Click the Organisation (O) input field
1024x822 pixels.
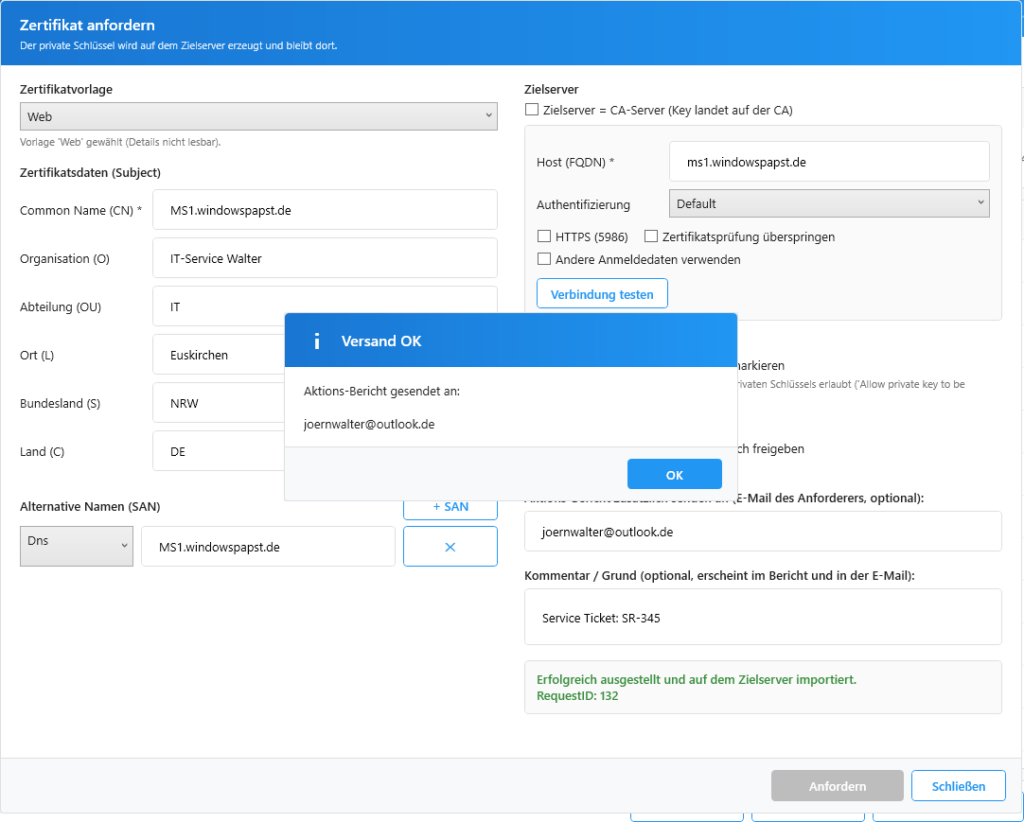click(325, 259)
